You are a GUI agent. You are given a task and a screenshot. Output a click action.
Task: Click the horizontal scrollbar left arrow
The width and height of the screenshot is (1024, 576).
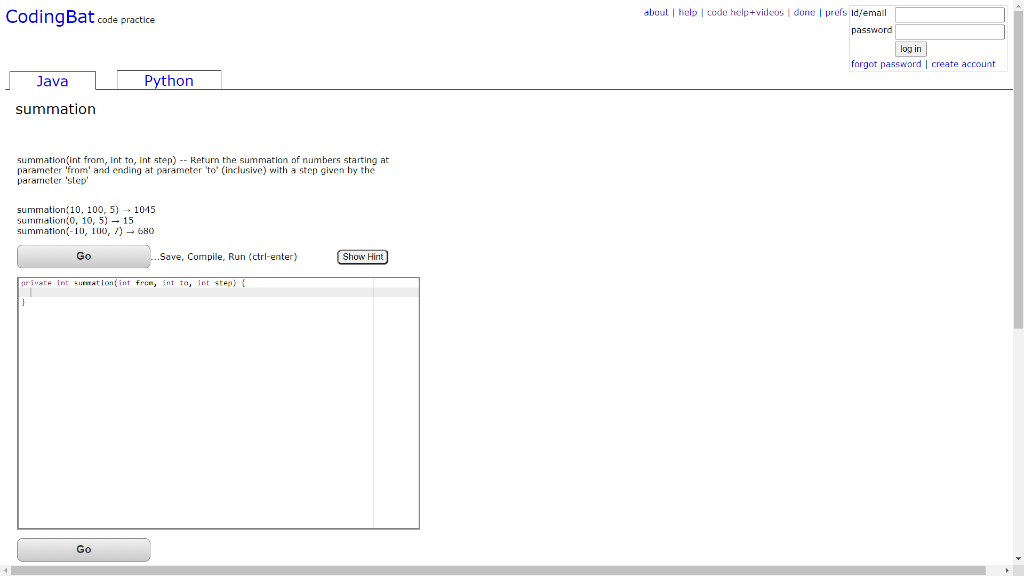point(5,571)
